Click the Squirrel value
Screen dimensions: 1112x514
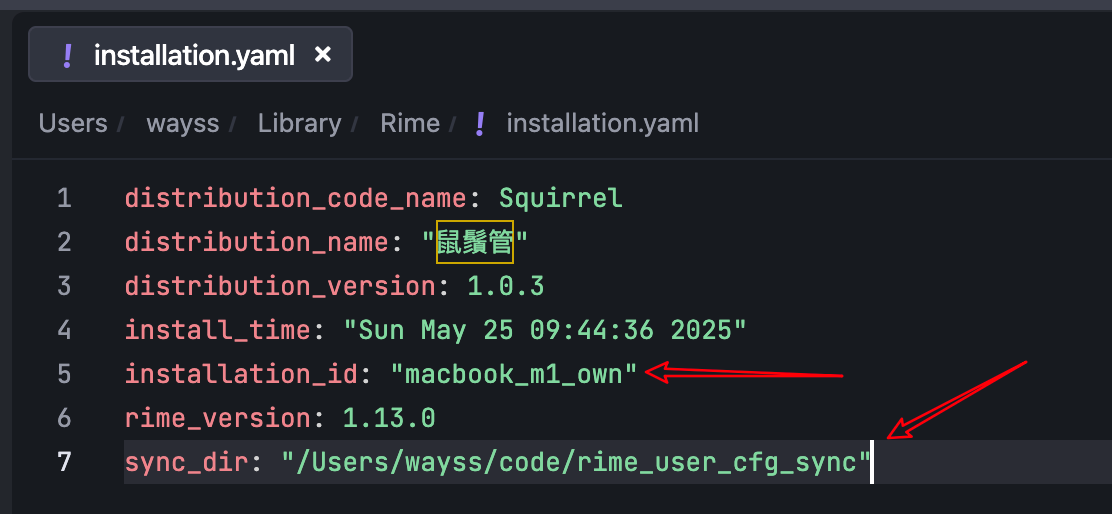[x=561, y=198]
